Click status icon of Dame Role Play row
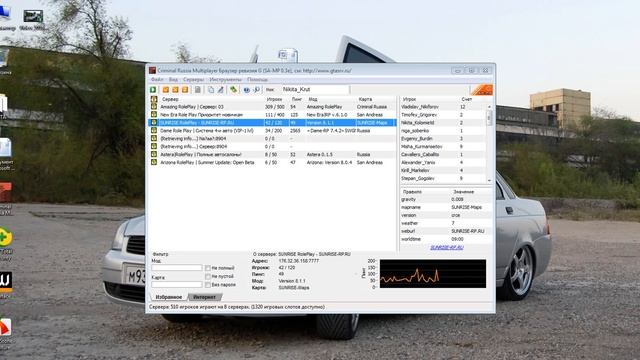Viewport: 640px width, 360px height. tap(154, 131)
